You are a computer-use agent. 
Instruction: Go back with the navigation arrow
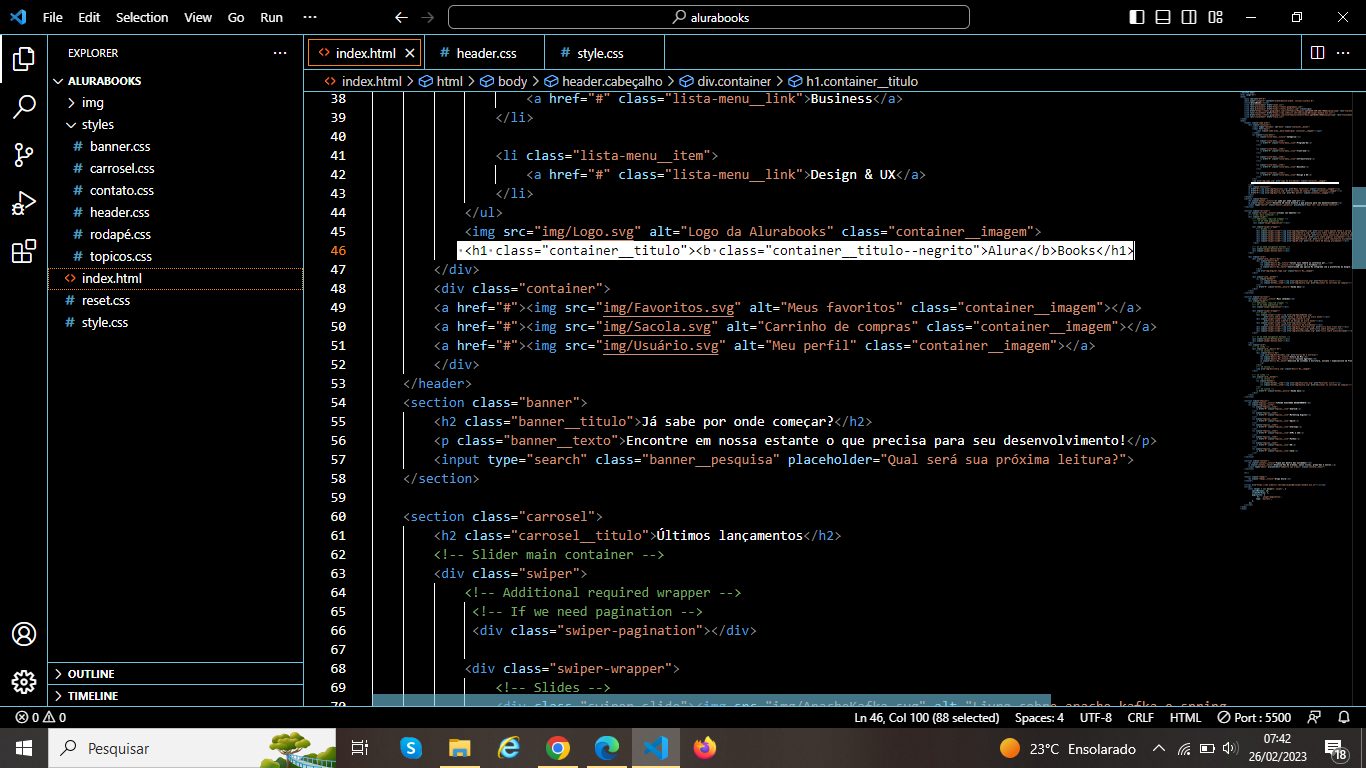tap(401, 17)
